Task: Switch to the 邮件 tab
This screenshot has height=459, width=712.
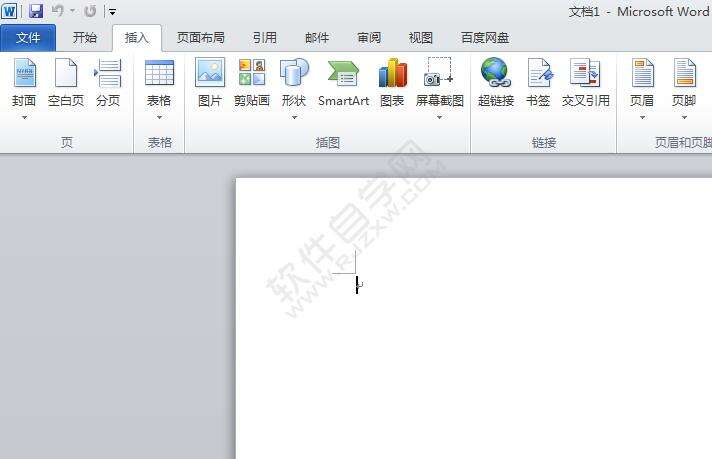Action: 317,38
